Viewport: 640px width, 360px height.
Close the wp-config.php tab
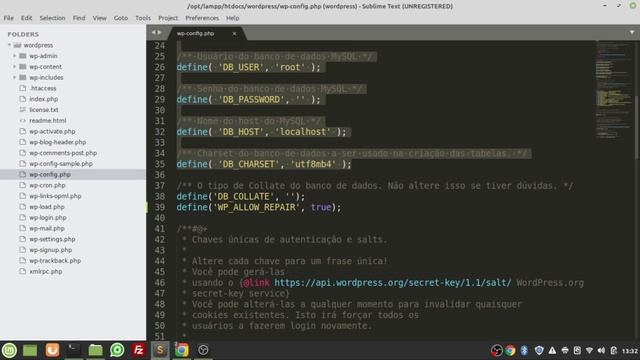coord(234,33)
